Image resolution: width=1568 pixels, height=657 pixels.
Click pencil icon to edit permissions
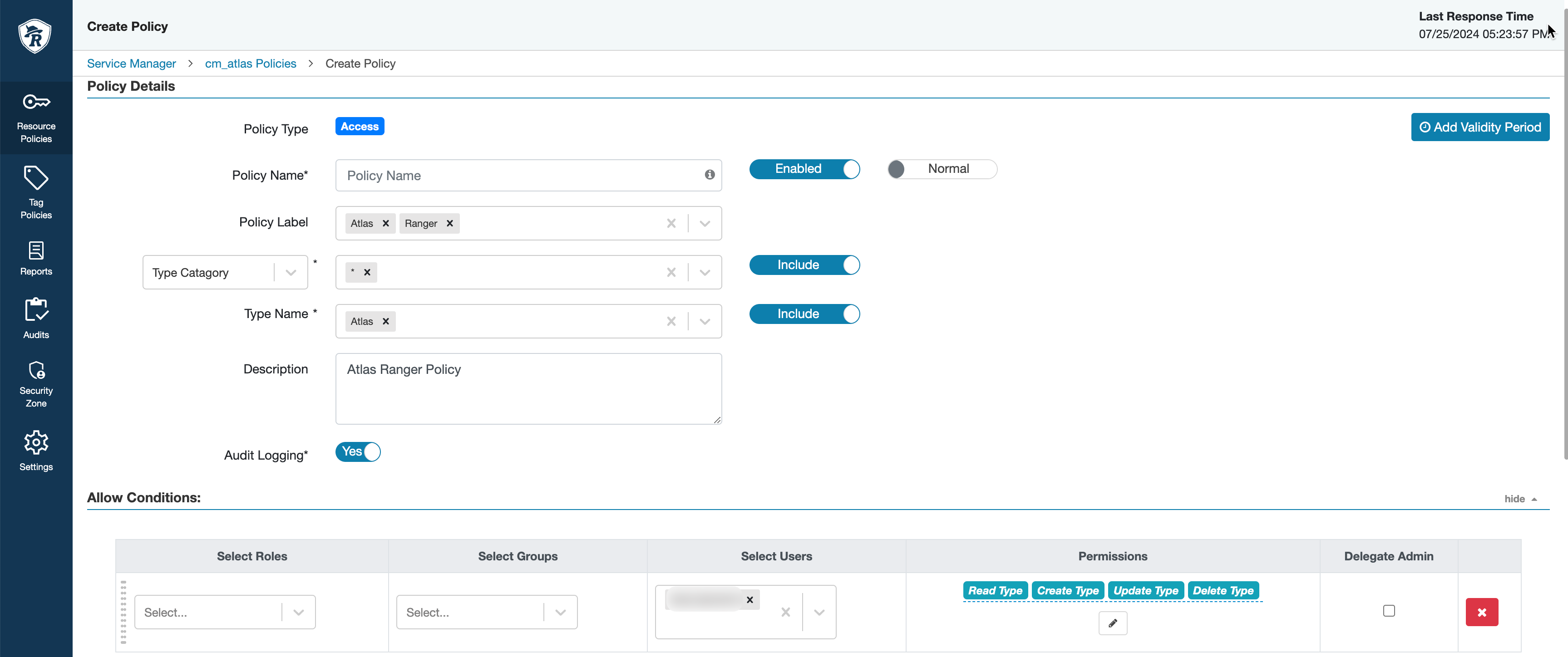[x=1112, y=623]
